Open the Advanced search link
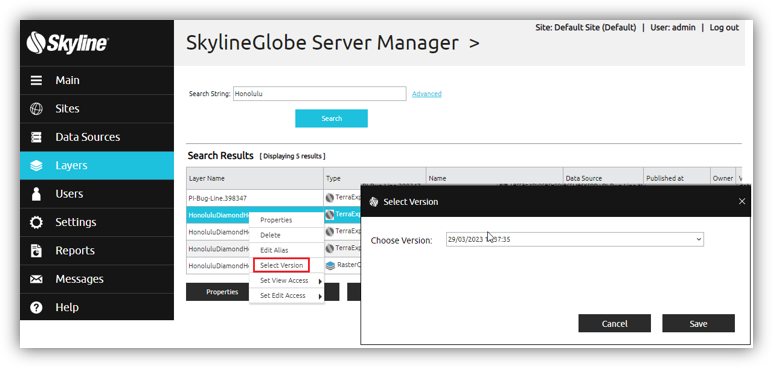The height and width of the screenshot is (368, 773). pyautogui.click(x=426, y=94)
